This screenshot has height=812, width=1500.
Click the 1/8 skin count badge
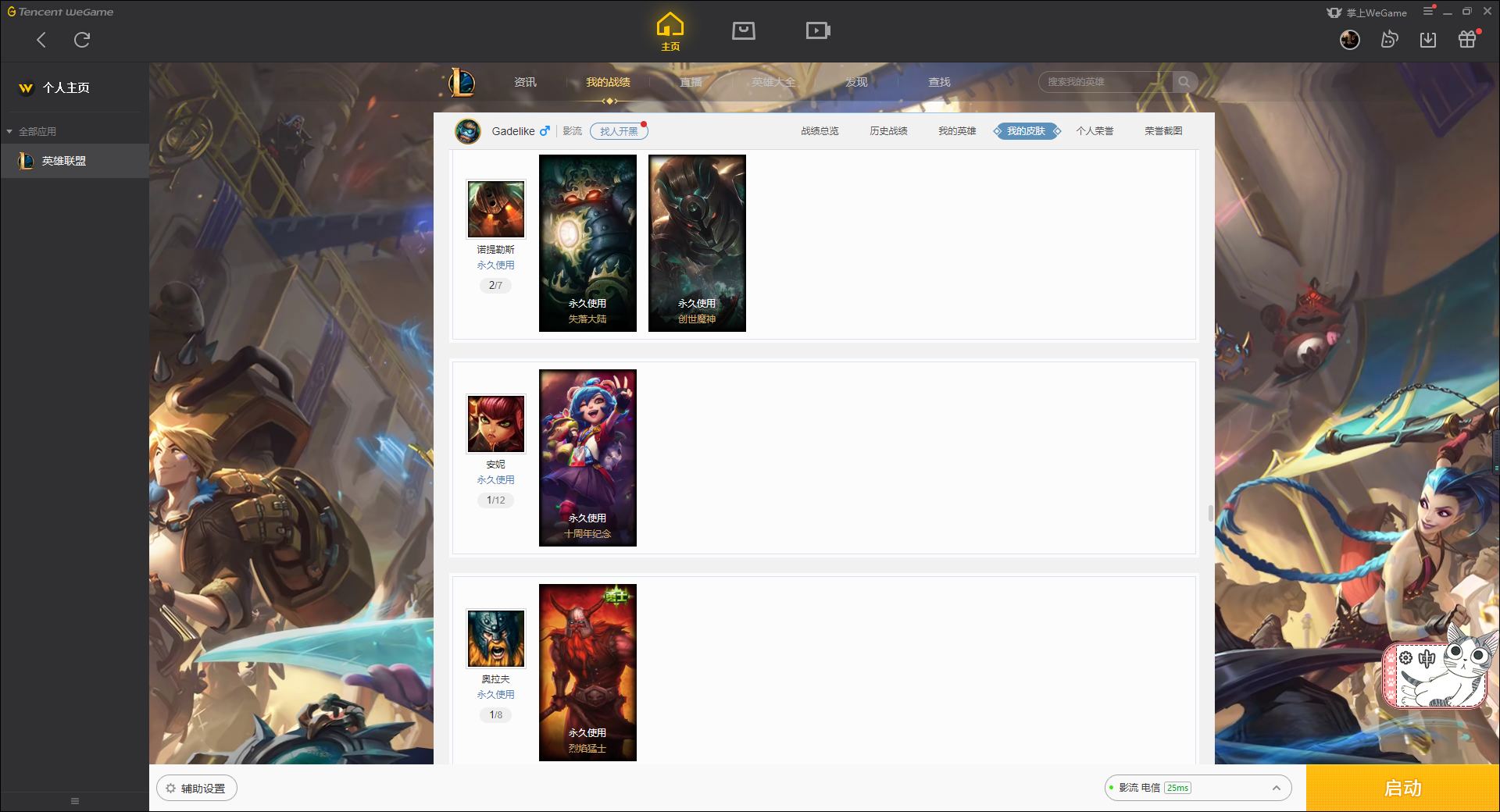click(x=495, y=715)
